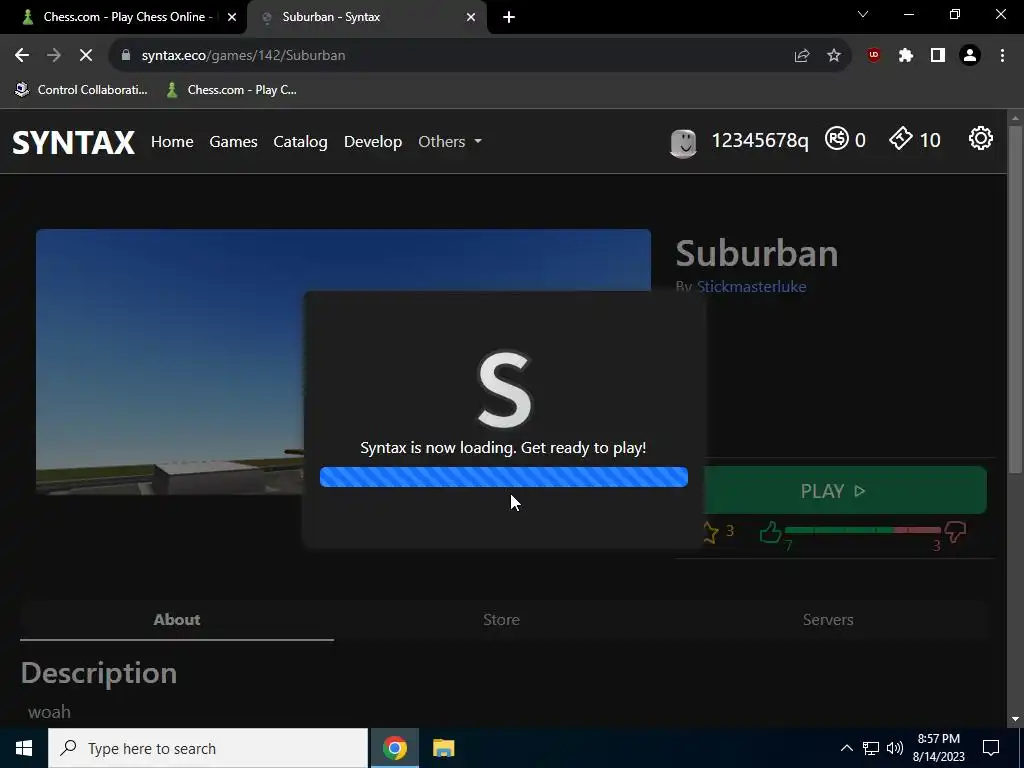Open the Extensions puzzle icon

[906, 56]
